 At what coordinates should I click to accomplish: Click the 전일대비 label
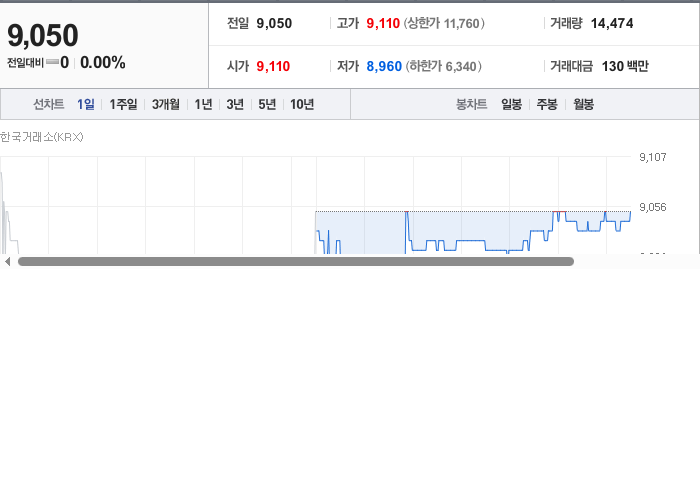coord(25,63)
